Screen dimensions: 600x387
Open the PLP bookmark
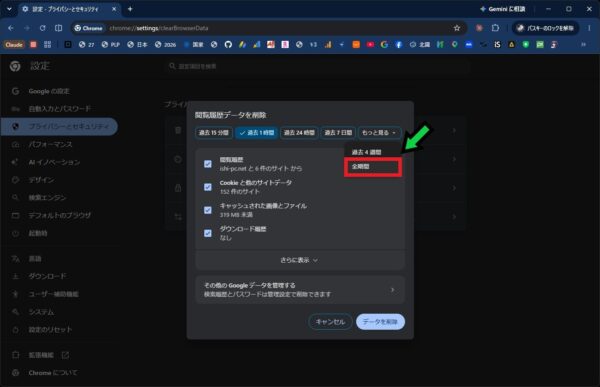pyautogui.click(x=111, y=45)
